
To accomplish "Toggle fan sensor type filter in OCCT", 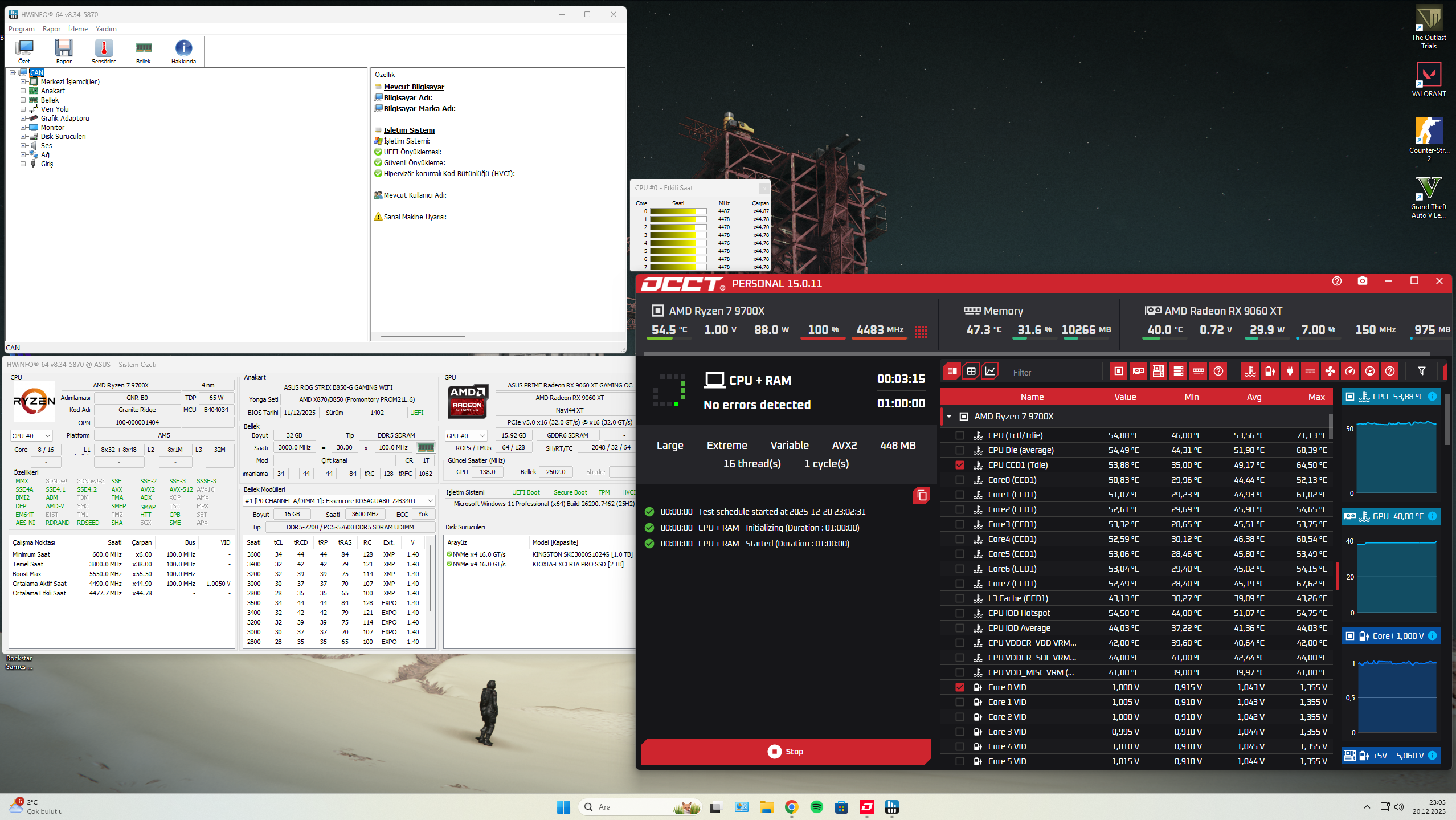I will (1330, 372).
